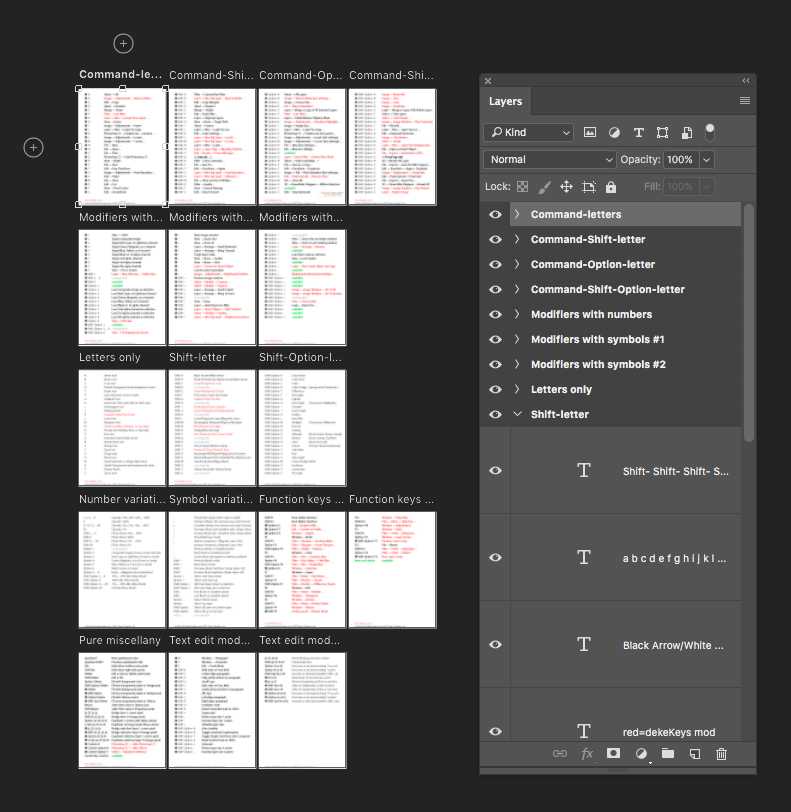Click the adjustment layer filter icon
Screen dimensions: 791x812
(x=614, y=132)
